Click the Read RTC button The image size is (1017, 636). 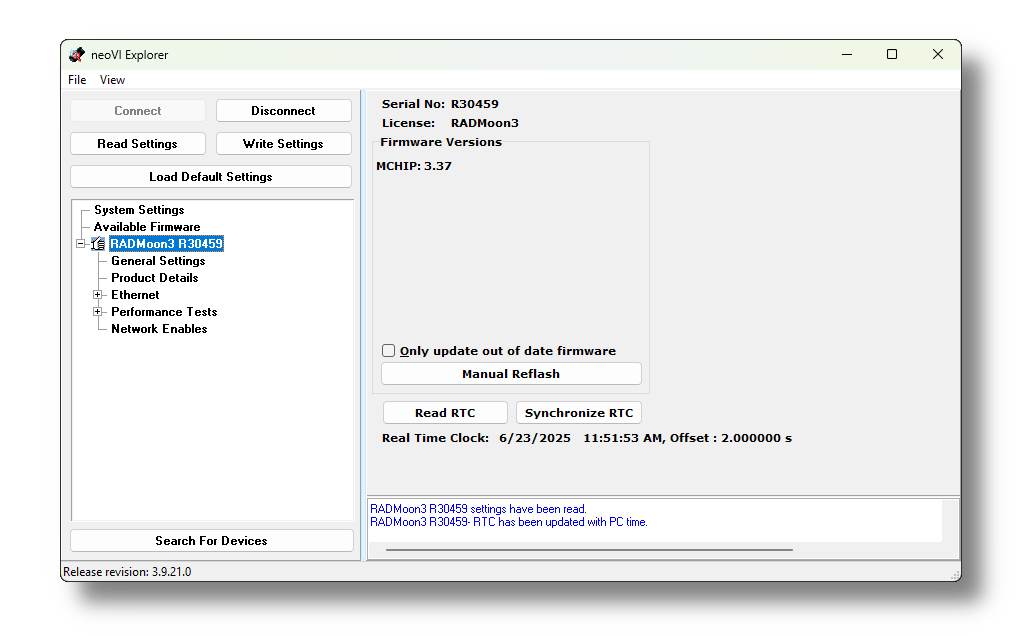tap(445, 413)
